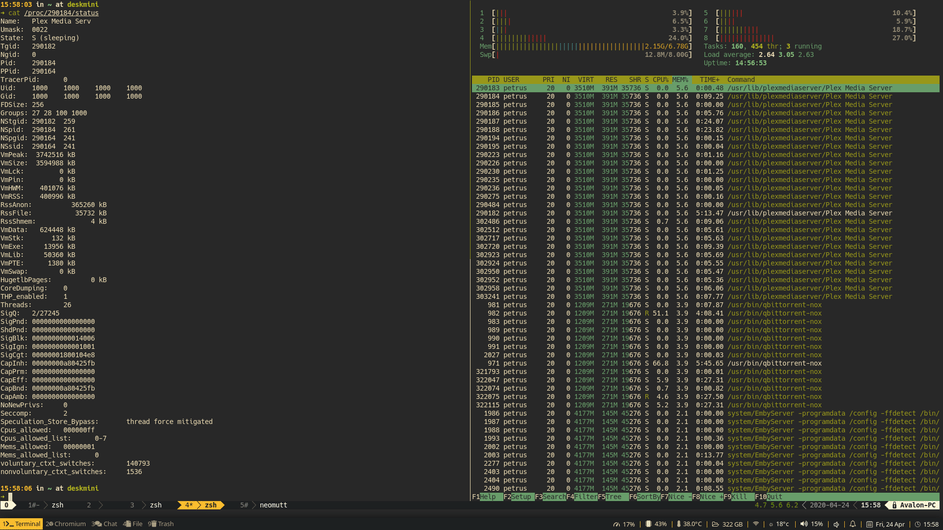Image resolution: width=943 pixels, height=530 pixels.
Task: Sort htop by Command column header
Action: 741,79
